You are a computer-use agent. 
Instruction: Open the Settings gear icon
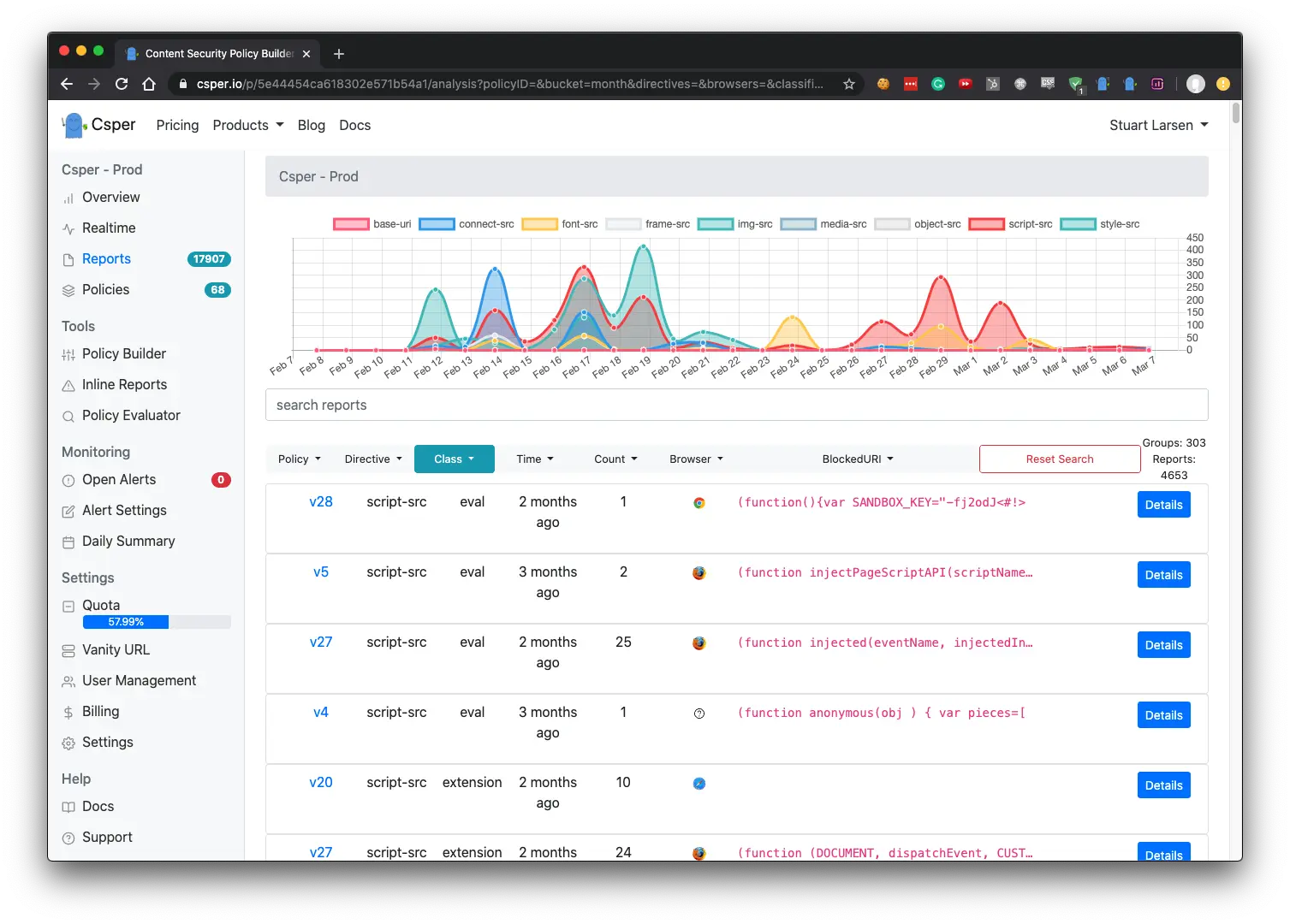tap(68, 743)
